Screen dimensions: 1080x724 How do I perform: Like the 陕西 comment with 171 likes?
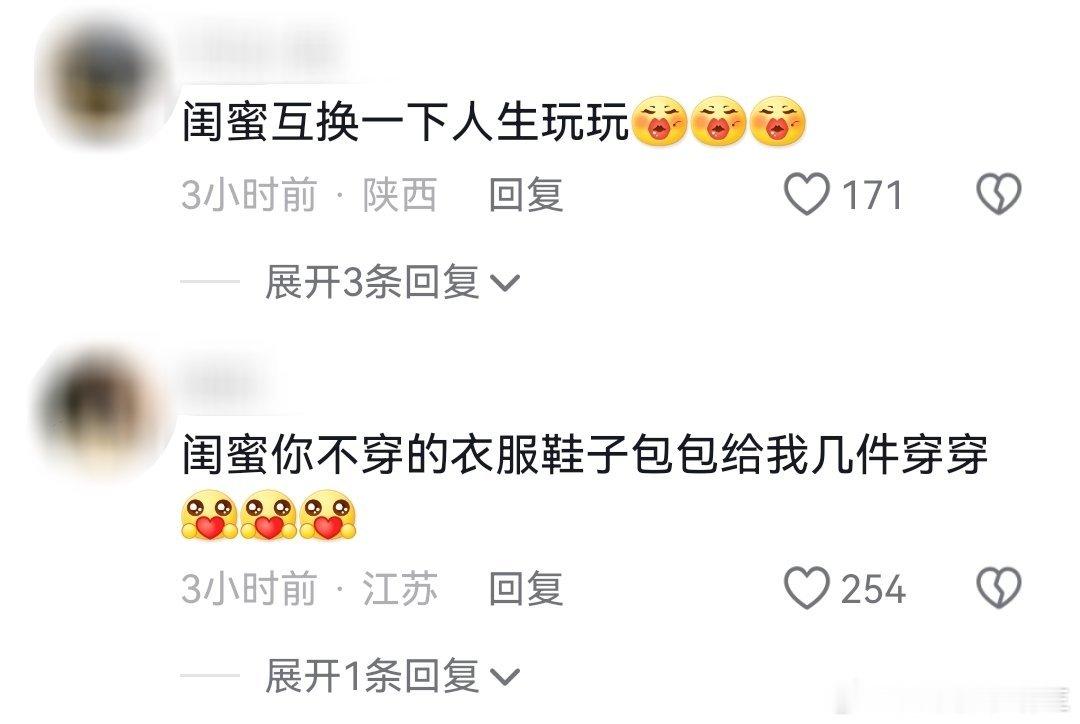click(x=807, y=194)
